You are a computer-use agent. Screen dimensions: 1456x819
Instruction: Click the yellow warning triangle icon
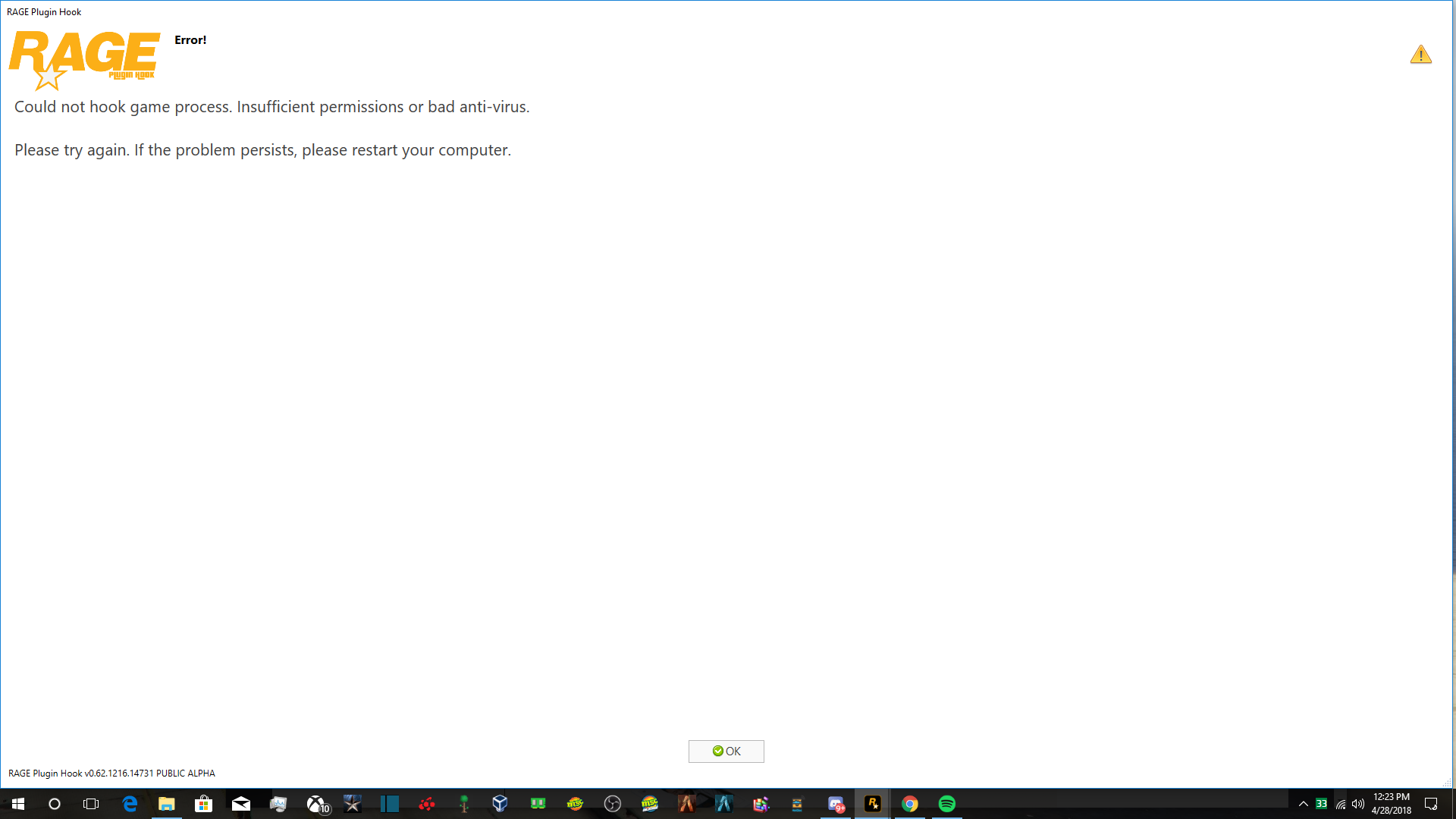point(1420,55)
